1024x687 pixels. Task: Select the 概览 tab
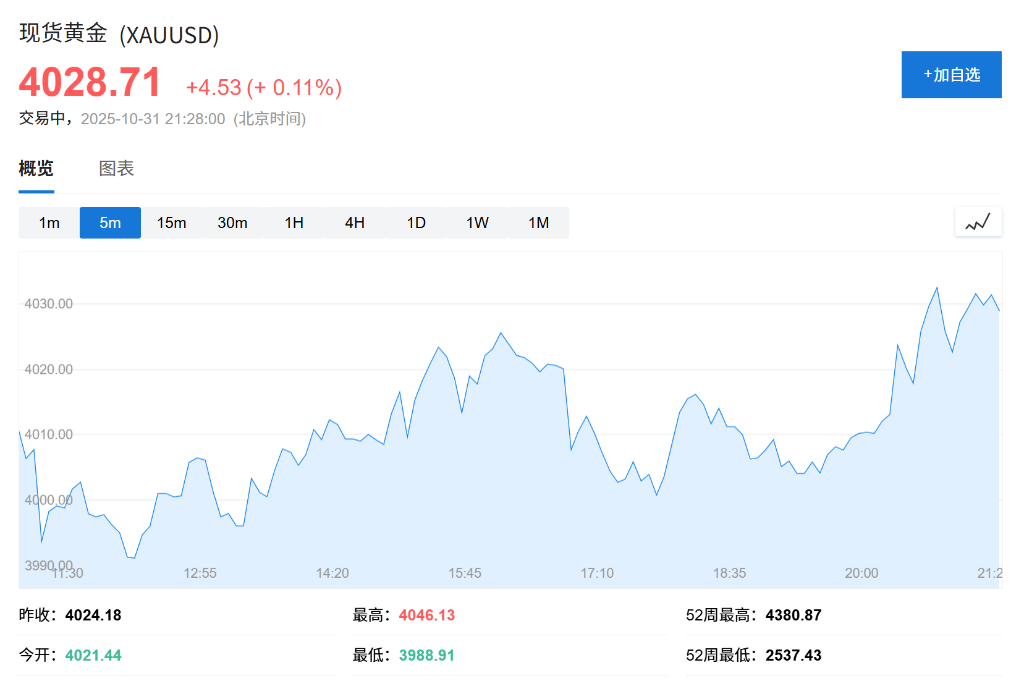tap(35, 167)
